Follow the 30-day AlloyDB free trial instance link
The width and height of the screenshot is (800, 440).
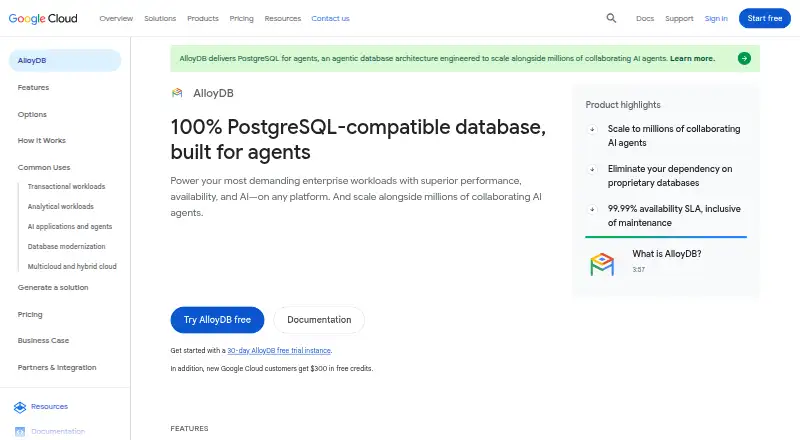pos(279,351)
